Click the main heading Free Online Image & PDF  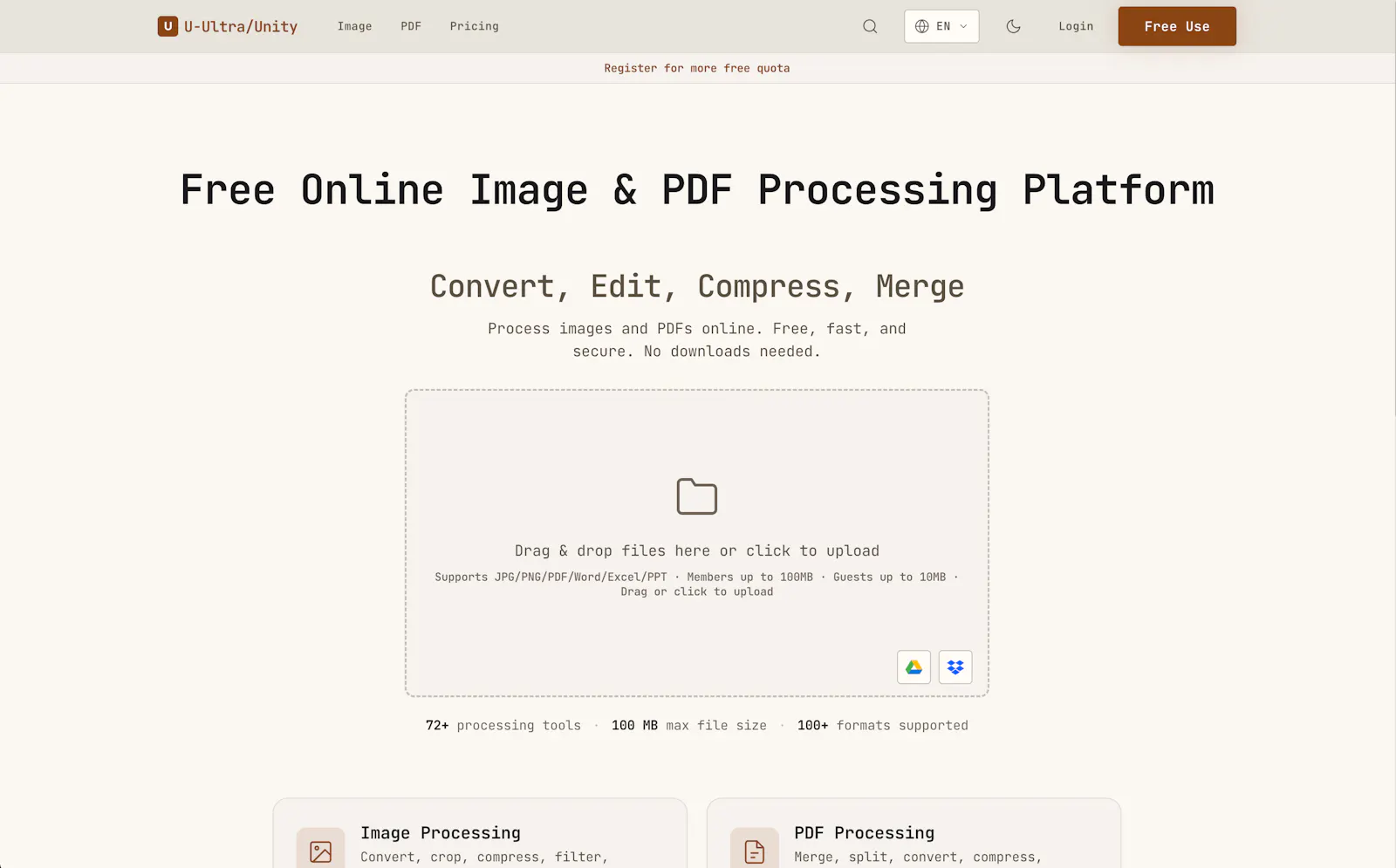click(x=697, y=190)
